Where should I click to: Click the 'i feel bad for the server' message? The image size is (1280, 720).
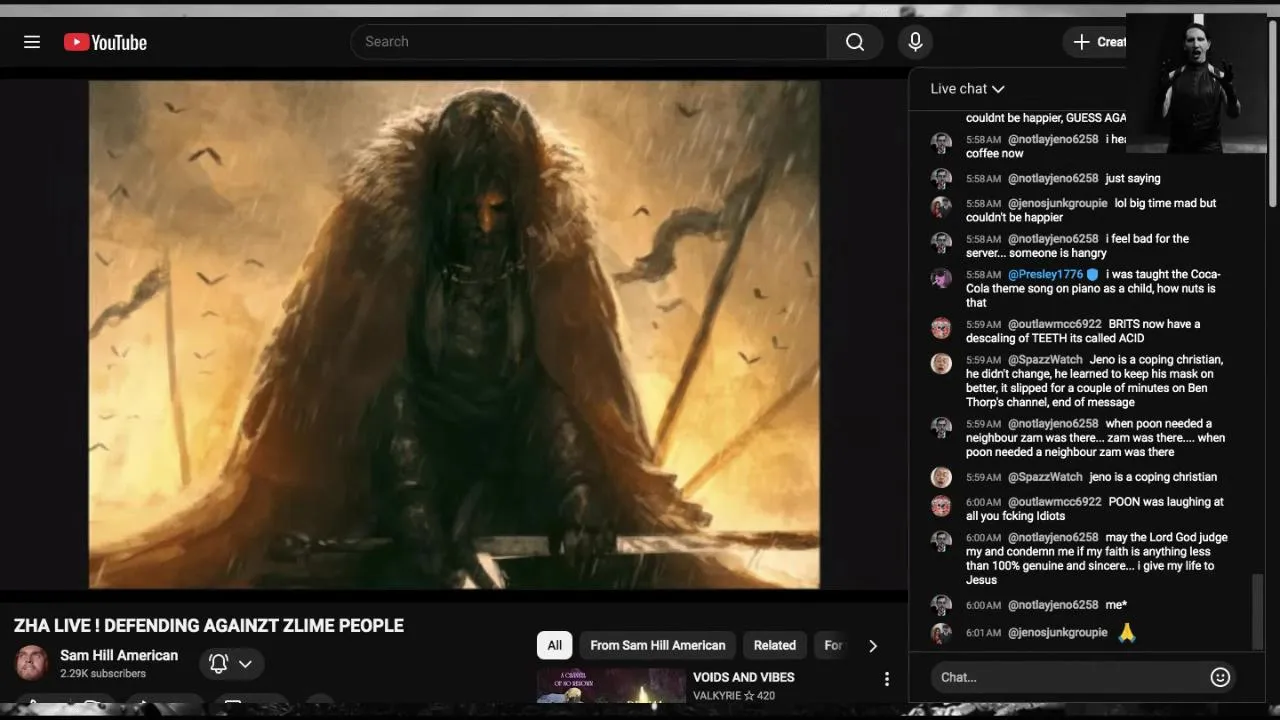click(1078, 246)
